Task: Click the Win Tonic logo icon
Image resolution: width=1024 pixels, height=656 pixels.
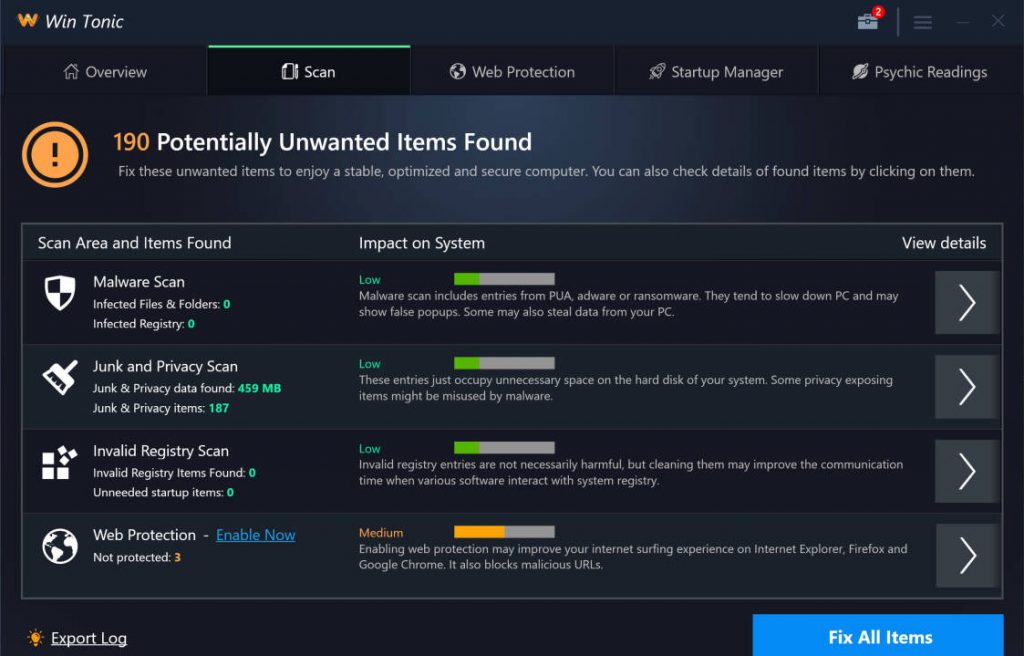Action: point(29,20)
